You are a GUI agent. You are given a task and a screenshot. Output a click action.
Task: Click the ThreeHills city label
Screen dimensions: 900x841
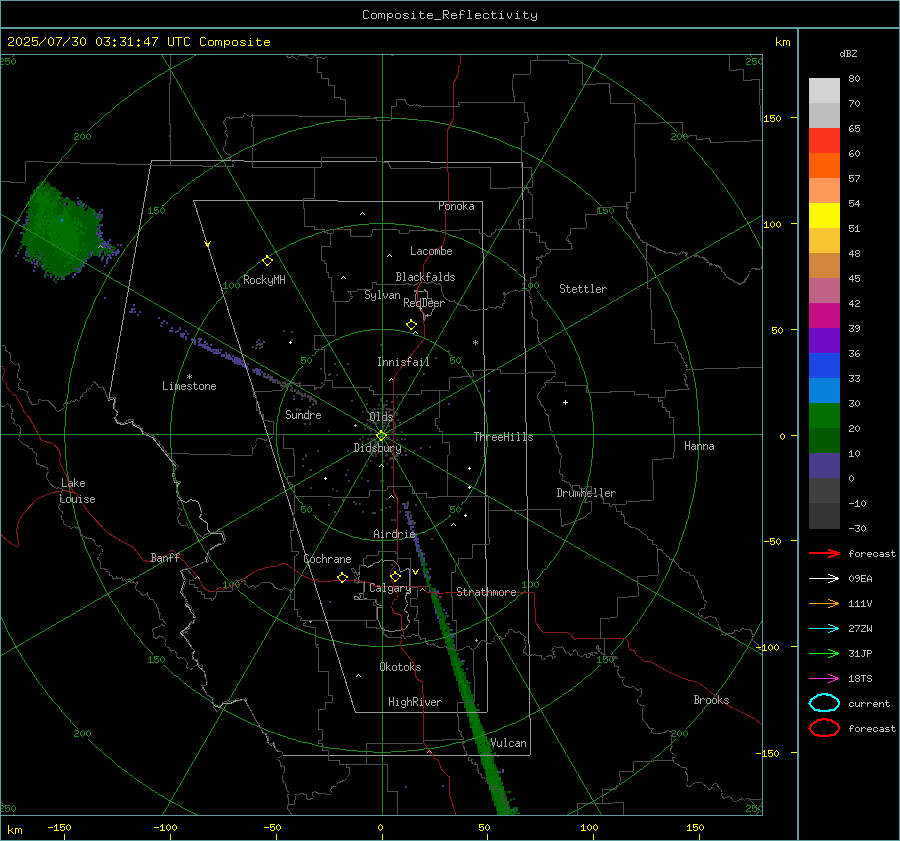pyautogui.click(x=503, y=437)
